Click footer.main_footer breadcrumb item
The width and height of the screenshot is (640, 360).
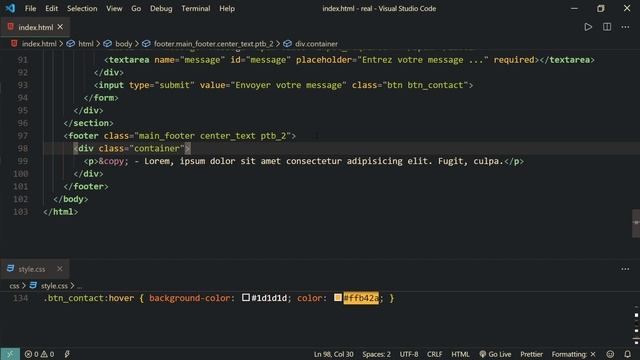tap(213, 44)
